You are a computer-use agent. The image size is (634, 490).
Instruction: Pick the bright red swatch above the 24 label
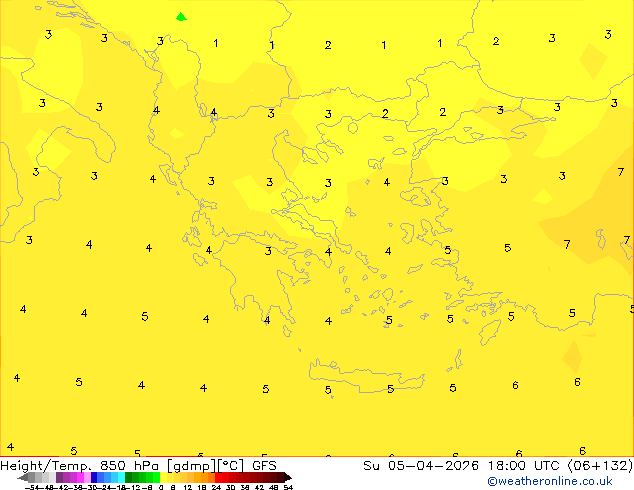[218, 477]
